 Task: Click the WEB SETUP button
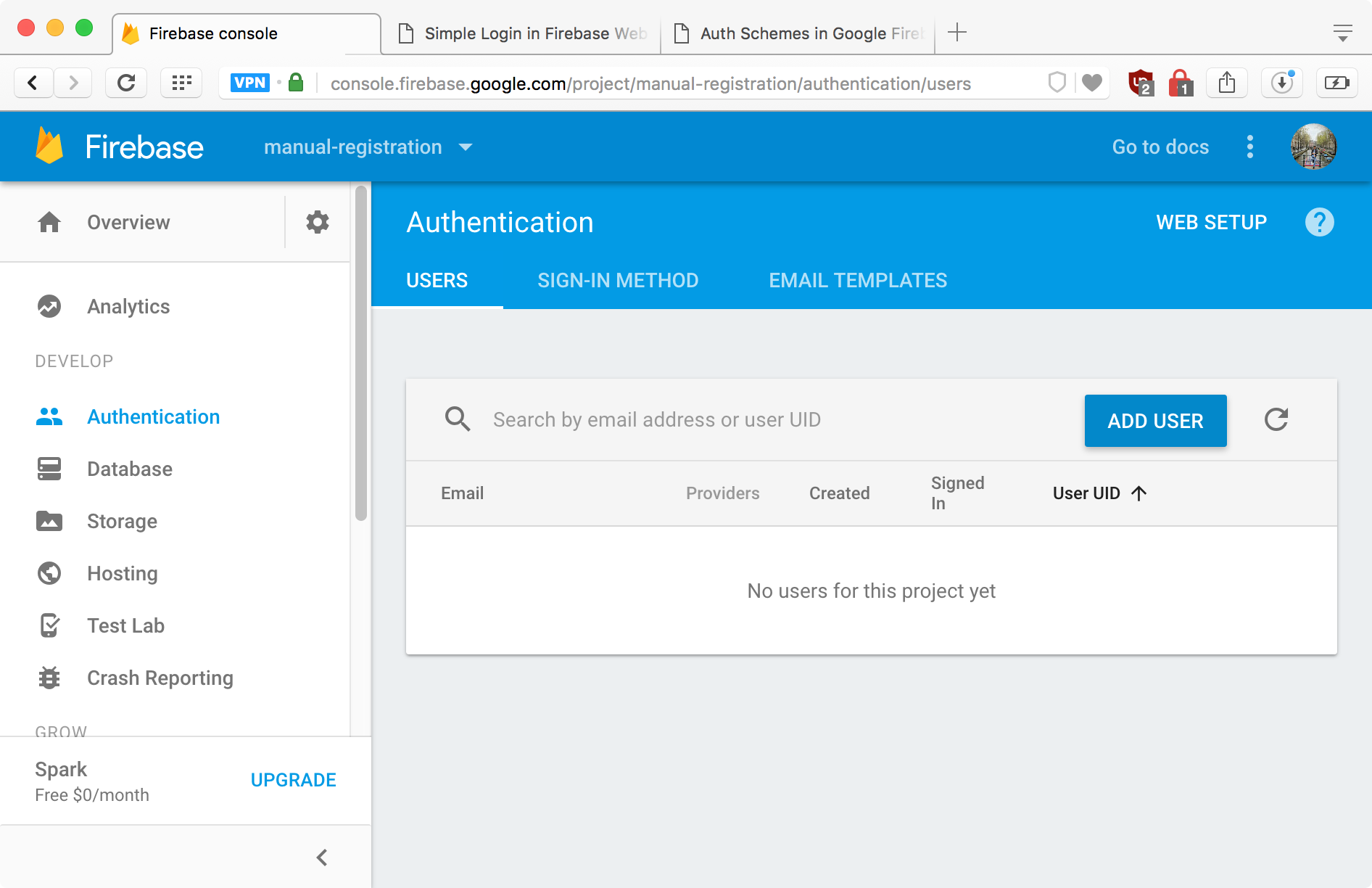click(x=1211, y=222)
